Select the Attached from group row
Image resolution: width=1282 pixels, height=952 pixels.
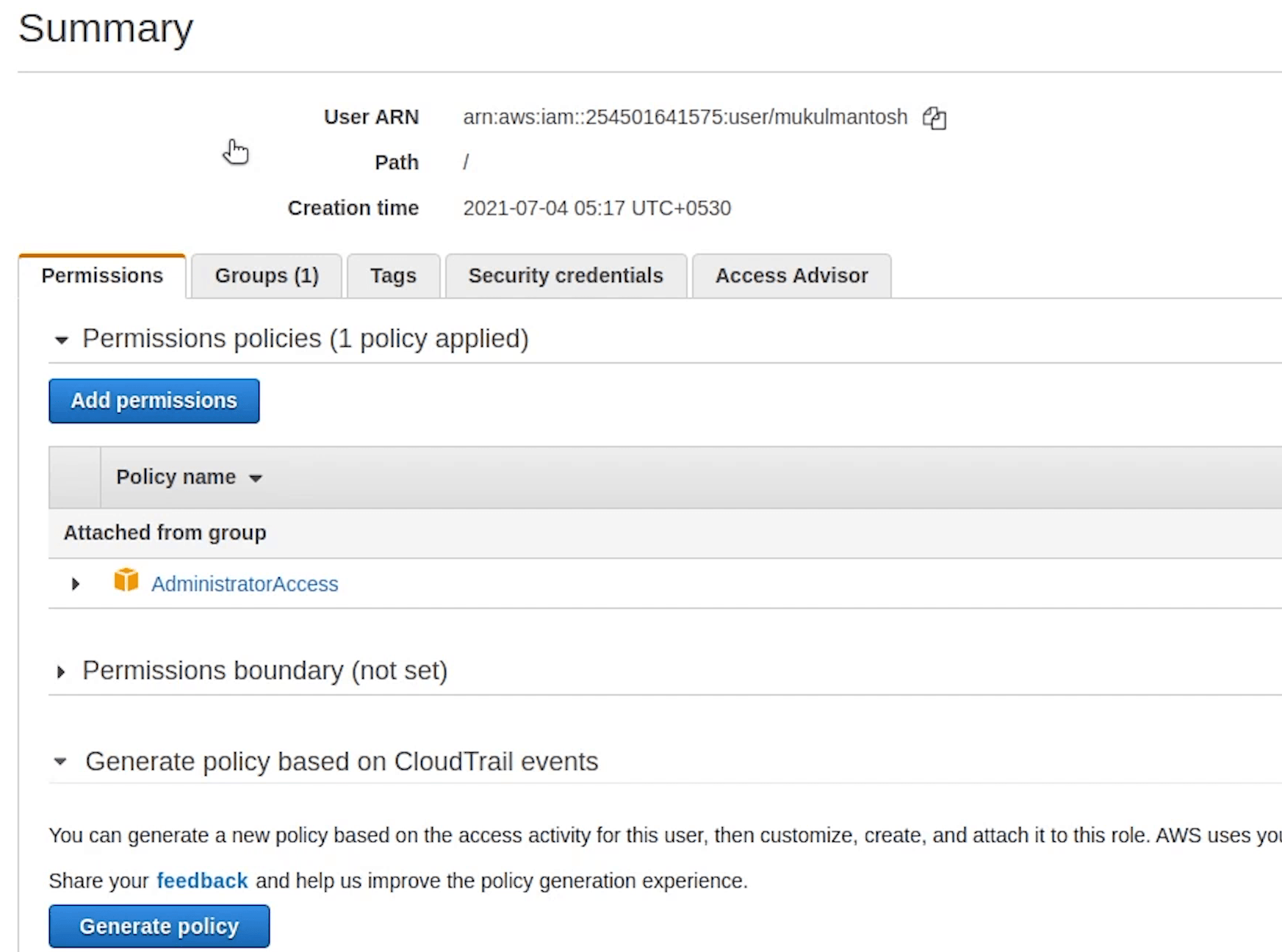pyautogui.click(x=165, y=533)
